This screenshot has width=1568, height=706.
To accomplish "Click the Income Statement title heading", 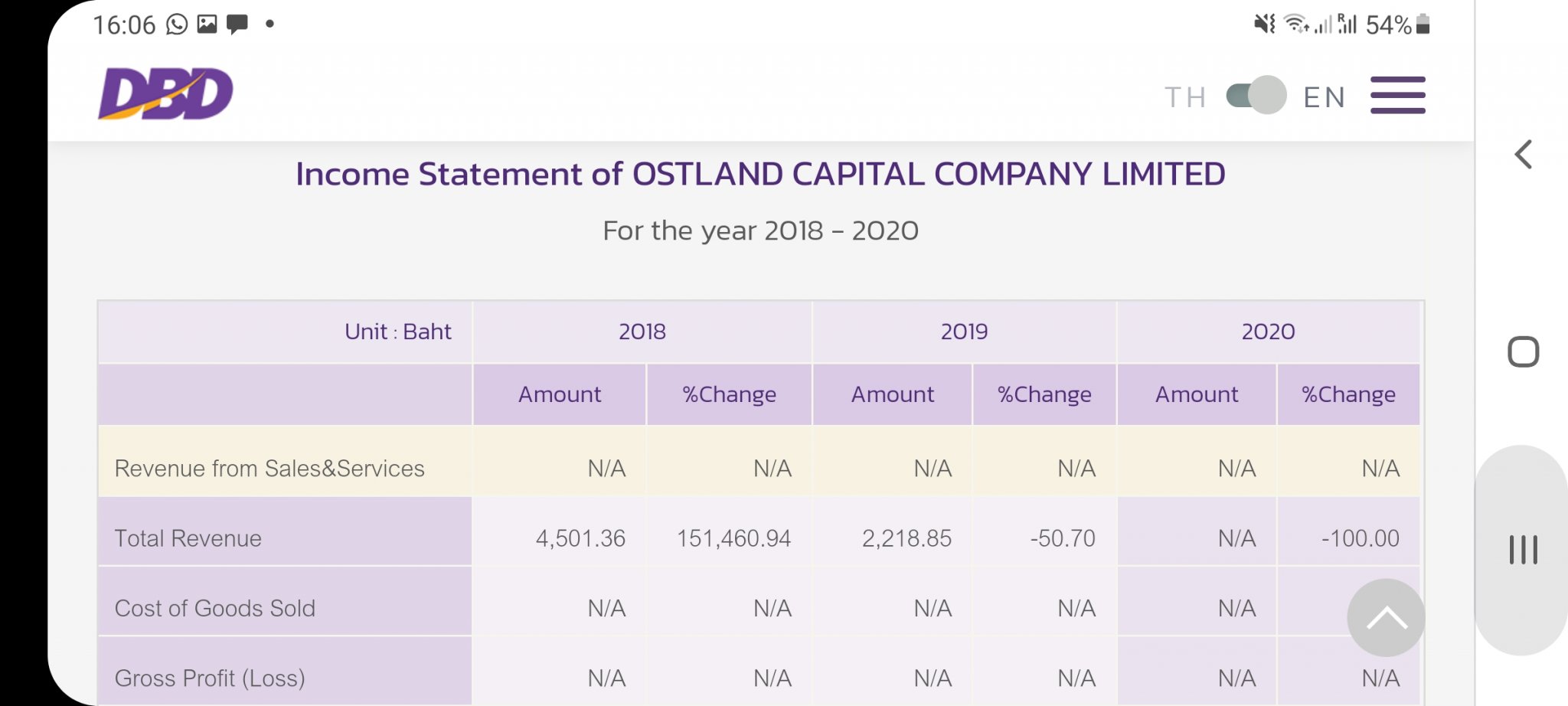I will click(x=760, y=175).
